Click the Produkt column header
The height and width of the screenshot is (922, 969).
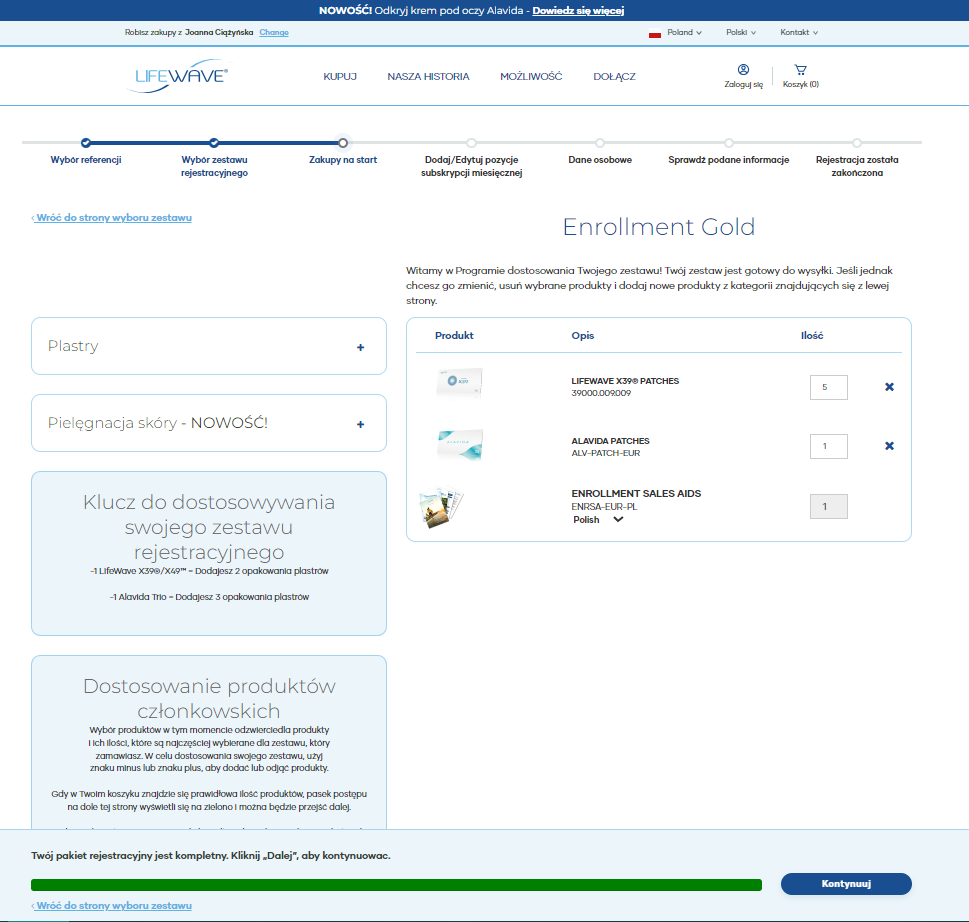454,336
